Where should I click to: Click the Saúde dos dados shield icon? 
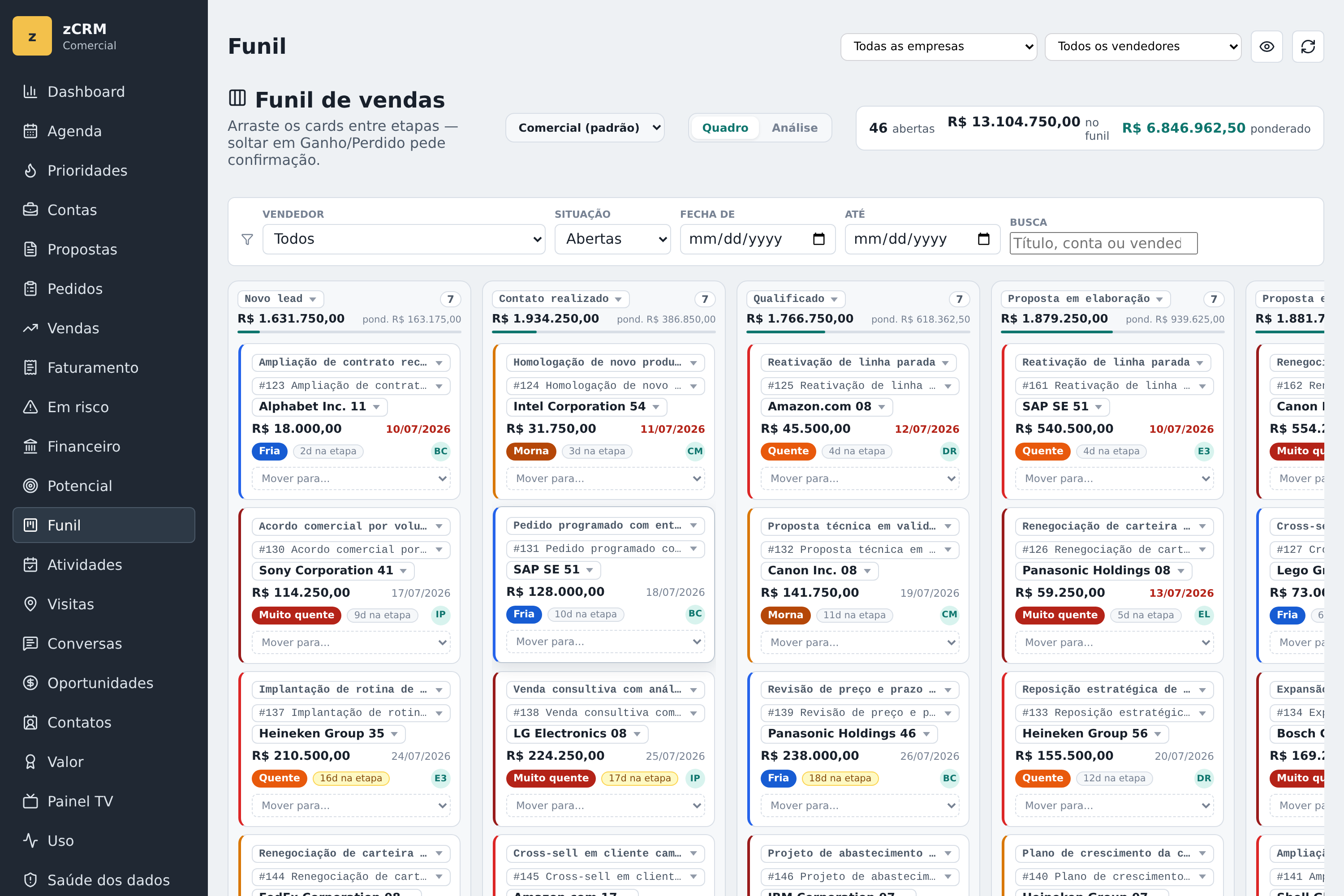tap(30, 880)
